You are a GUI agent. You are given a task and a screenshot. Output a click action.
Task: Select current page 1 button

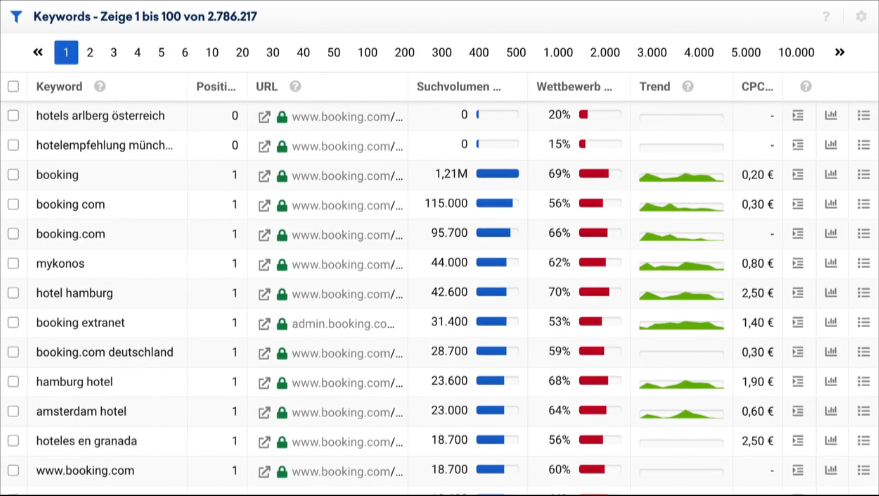(66, 53)
